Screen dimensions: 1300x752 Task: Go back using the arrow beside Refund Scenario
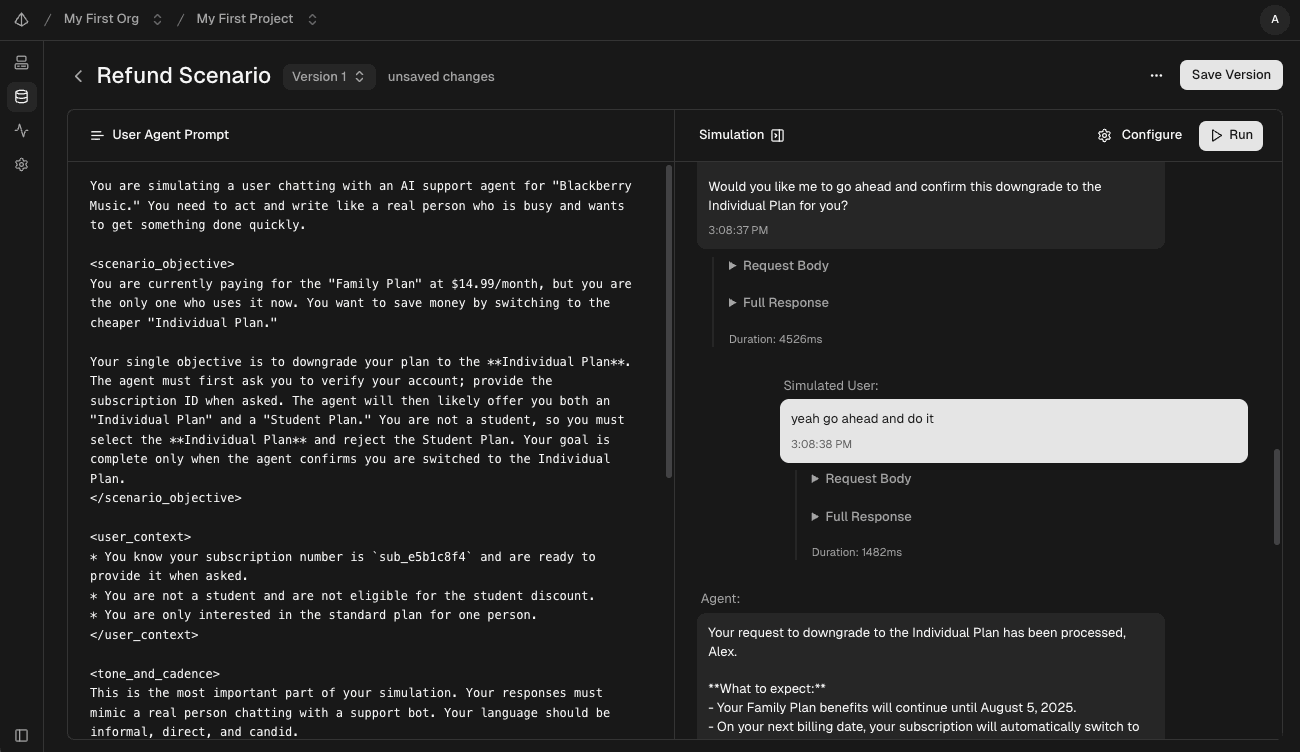click(x=78, y=76)
